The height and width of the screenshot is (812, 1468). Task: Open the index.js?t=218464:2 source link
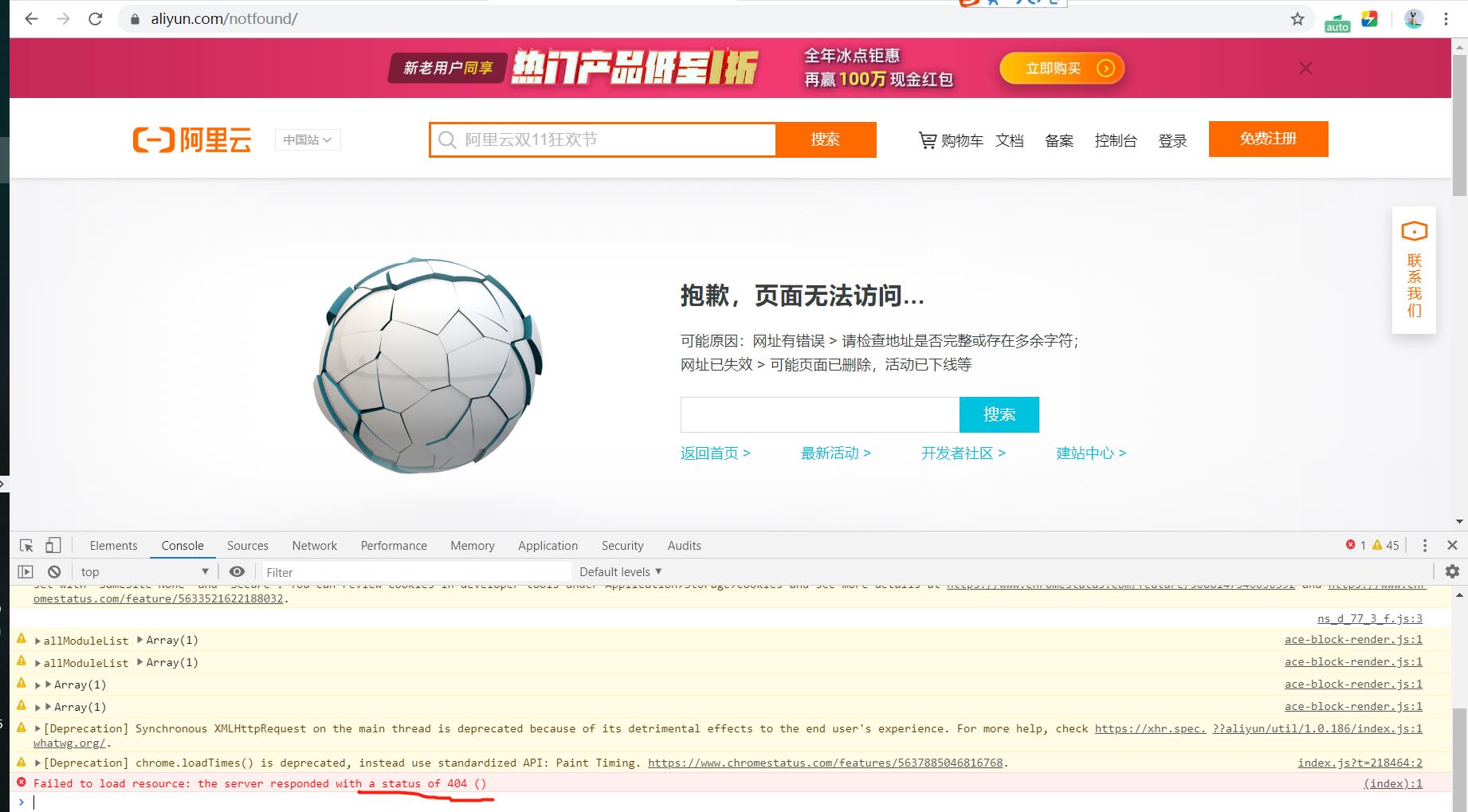1360,763
